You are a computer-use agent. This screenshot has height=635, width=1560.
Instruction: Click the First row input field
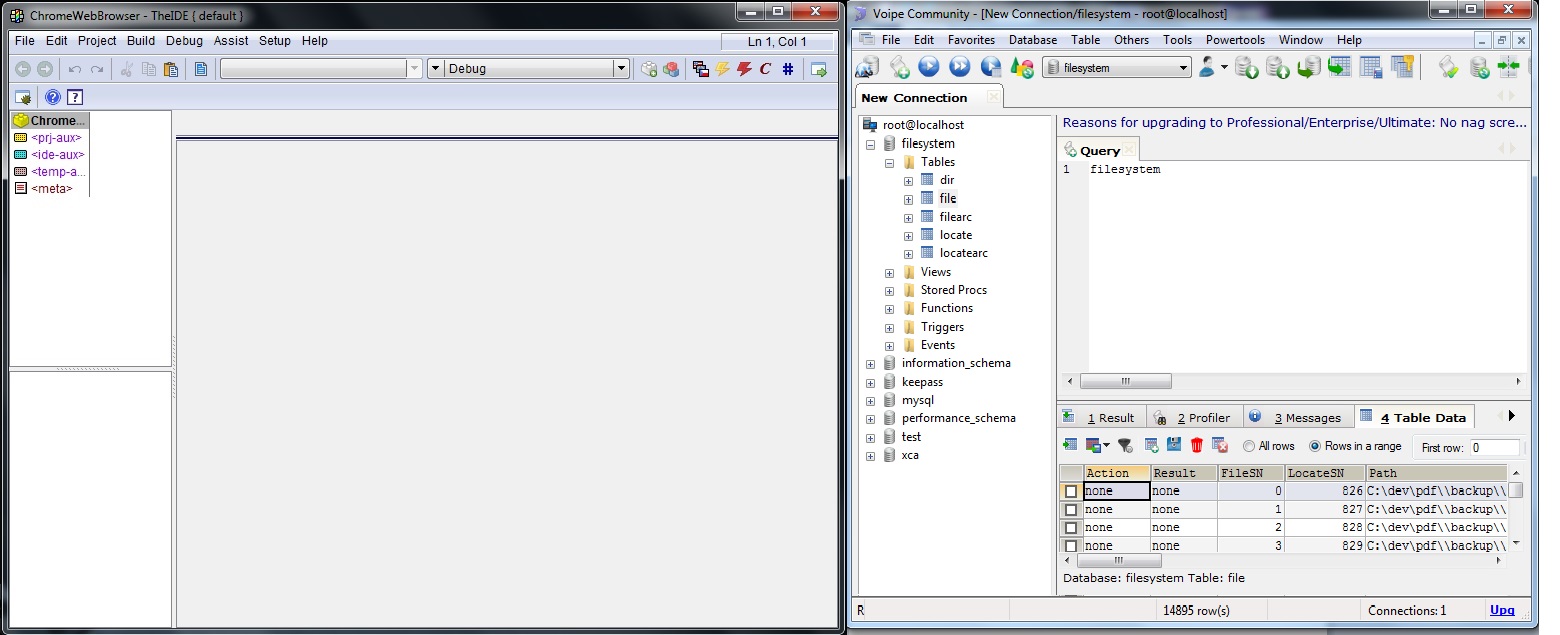1493,447
